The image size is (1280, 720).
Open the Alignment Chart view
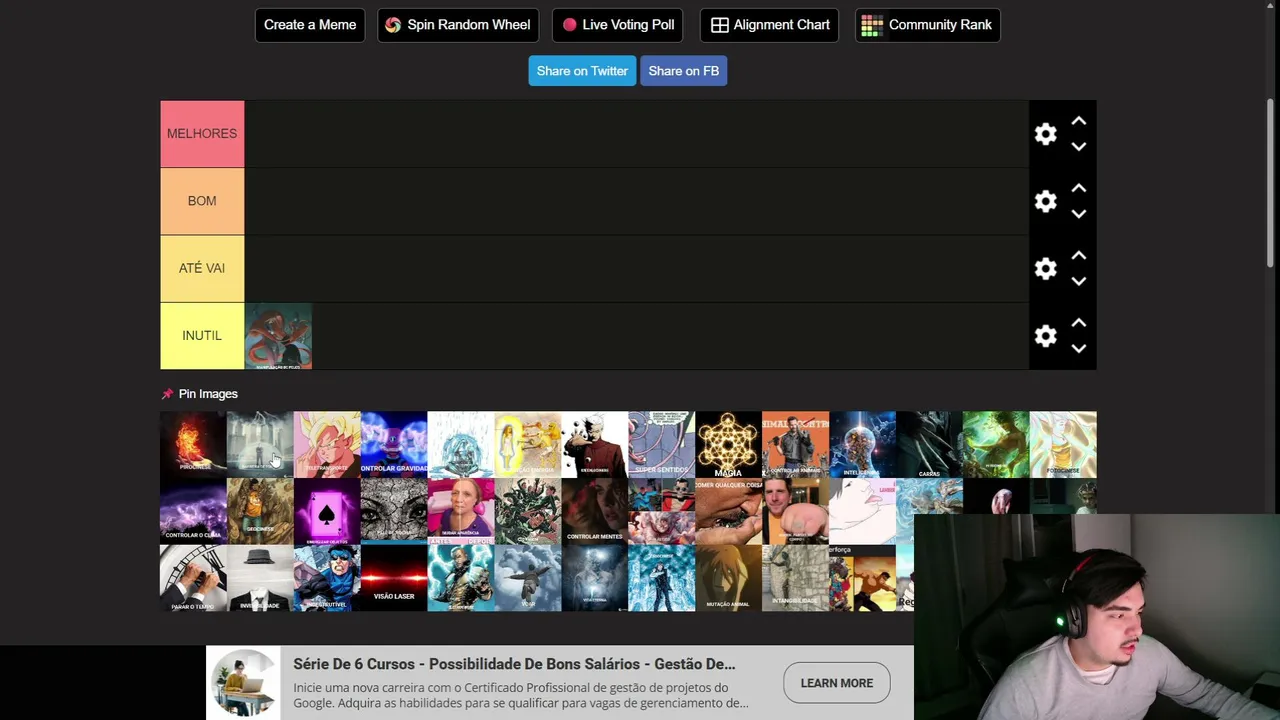(770, 25)
